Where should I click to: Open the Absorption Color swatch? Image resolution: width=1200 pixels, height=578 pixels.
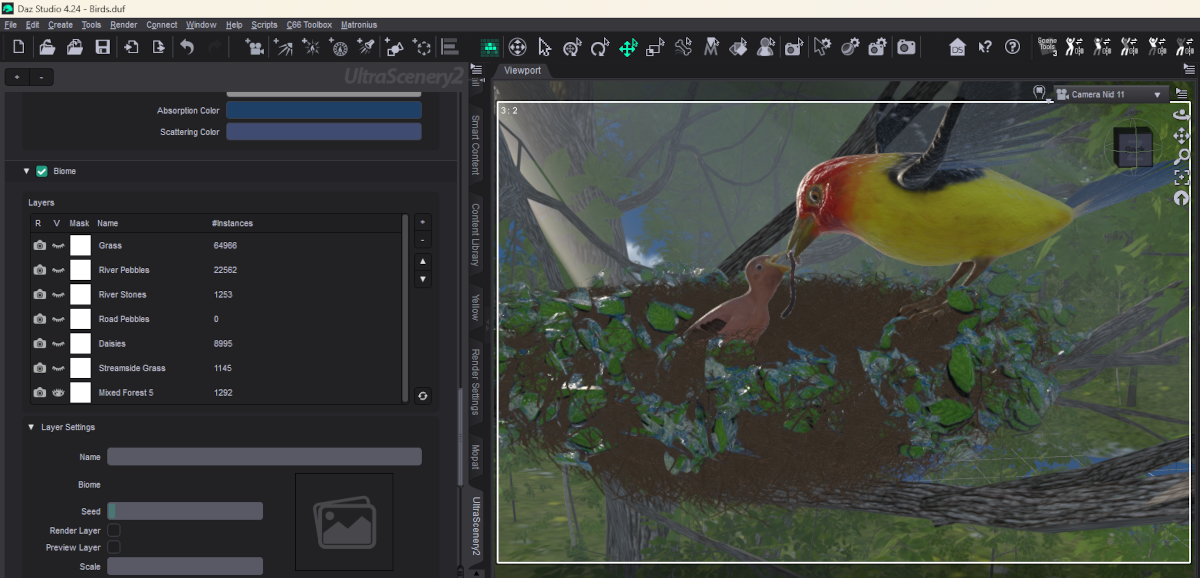tap(324, 110)
